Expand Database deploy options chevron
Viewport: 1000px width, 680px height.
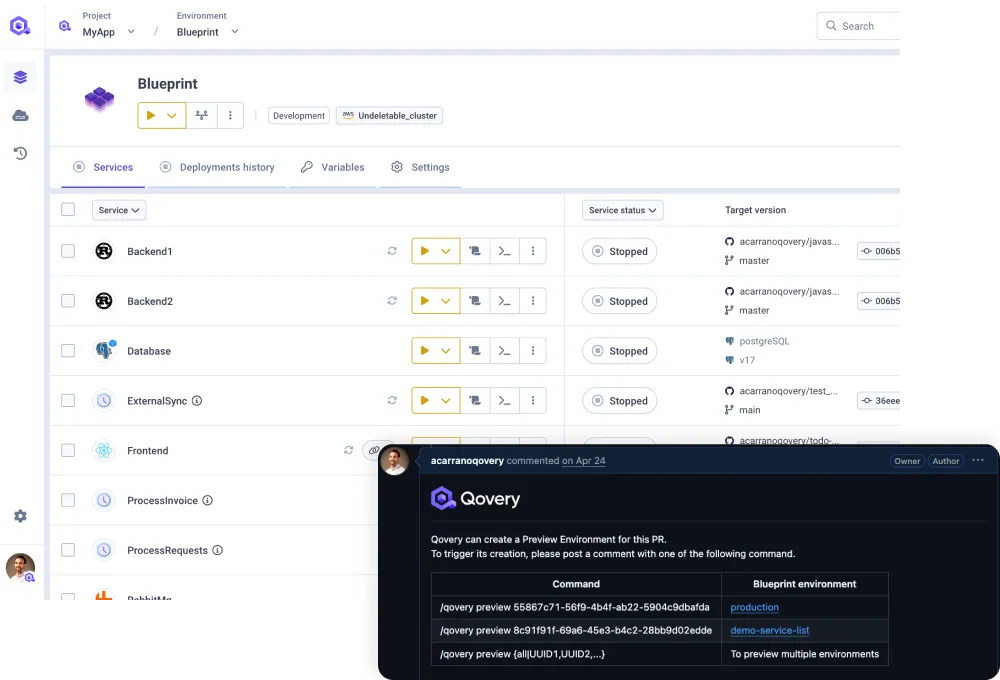pos(446,350)
